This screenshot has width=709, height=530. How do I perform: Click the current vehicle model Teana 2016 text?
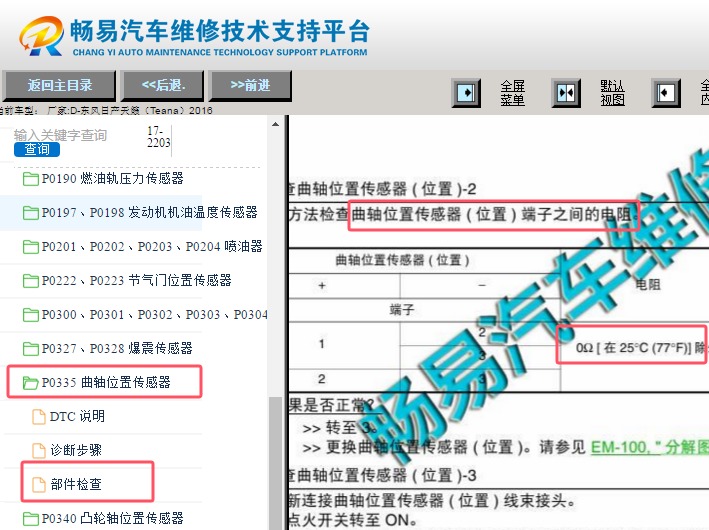107,110
